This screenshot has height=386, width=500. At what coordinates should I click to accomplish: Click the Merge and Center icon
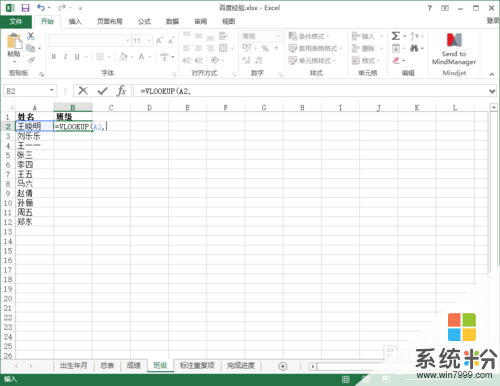223,48
